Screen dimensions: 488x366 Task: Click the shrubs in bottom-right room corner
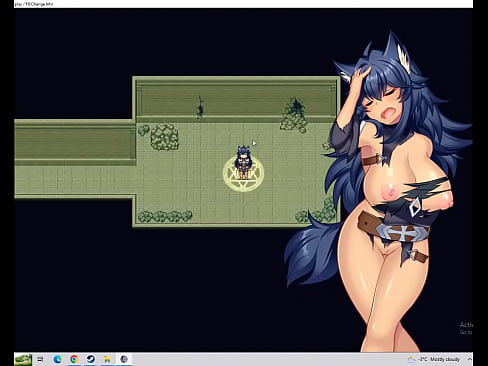[316, 211]
